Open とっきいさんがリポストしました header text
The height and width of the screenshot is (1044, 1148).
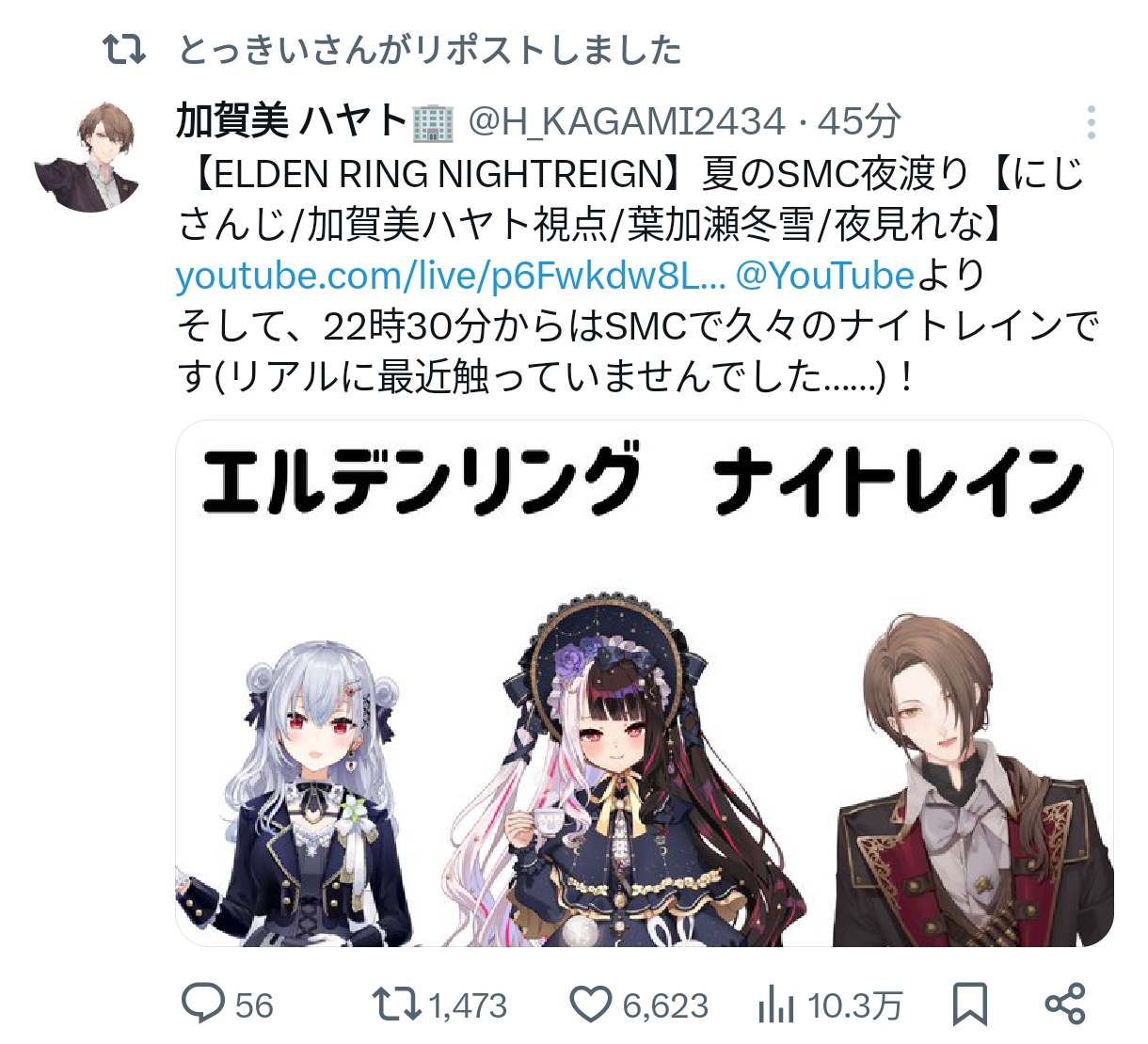coord(430,49)
